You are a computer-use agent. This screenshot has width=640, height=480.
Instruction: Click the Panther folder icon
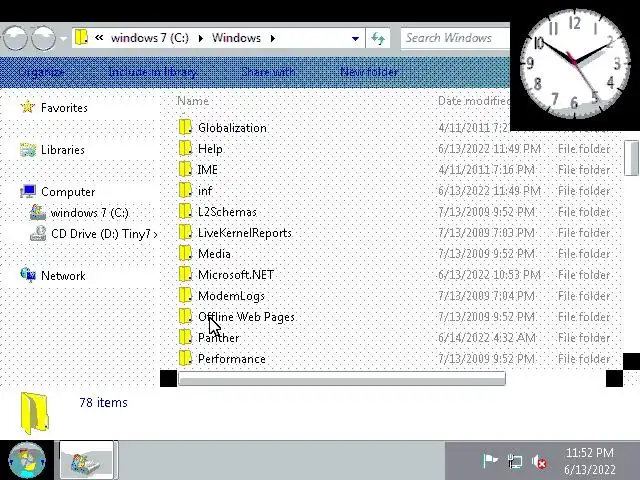(185, 337)
